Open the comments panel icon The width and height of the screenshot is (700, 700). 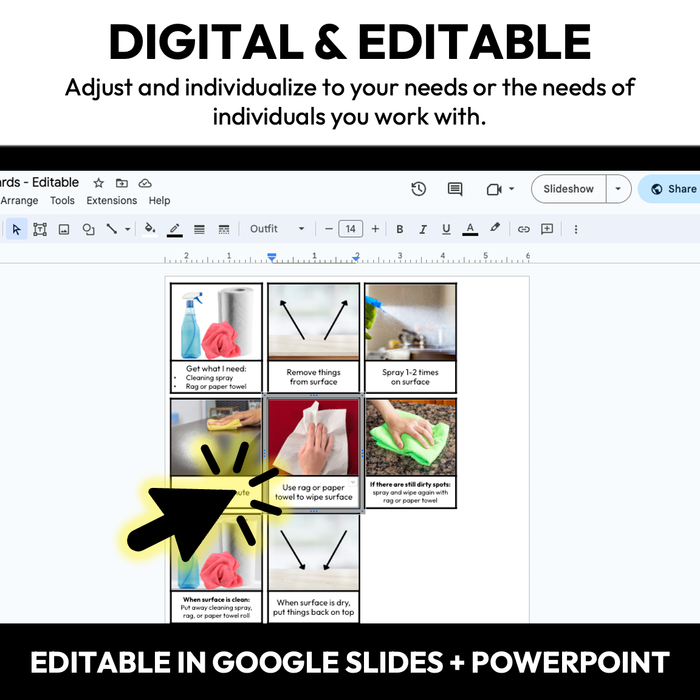click(455, 189)
